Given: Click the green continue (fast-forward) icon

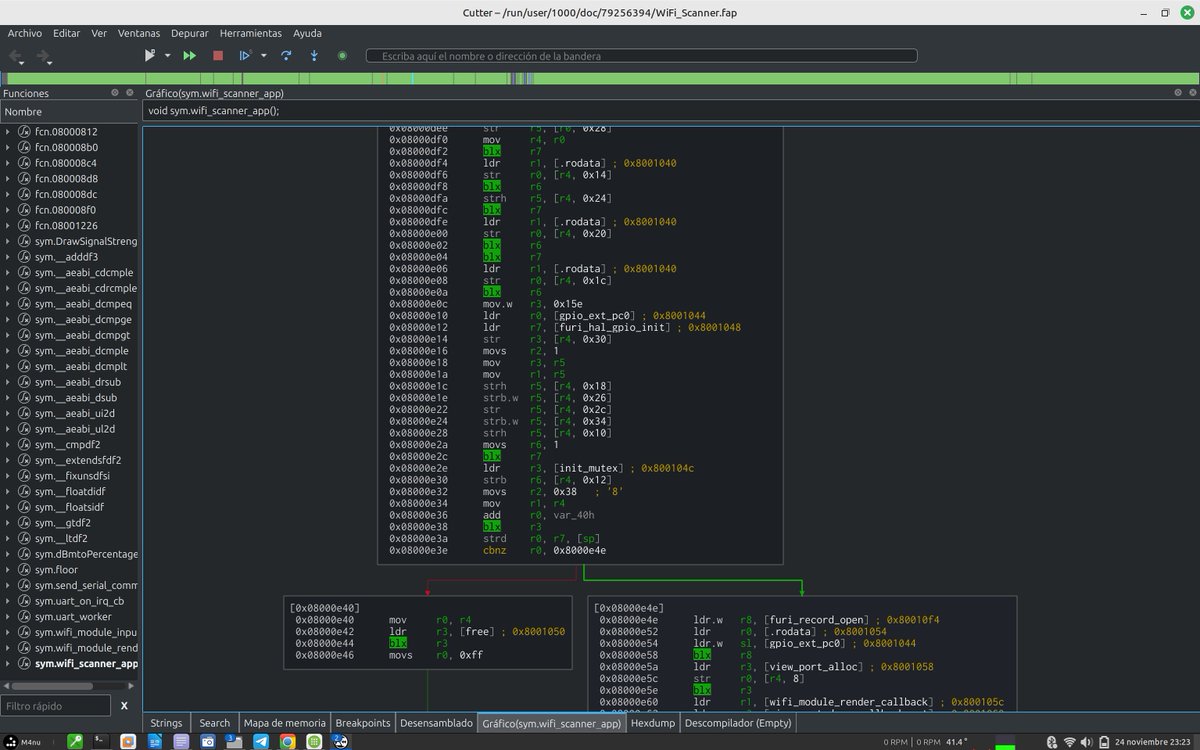Looking at the screenshot, I should 190,56.
